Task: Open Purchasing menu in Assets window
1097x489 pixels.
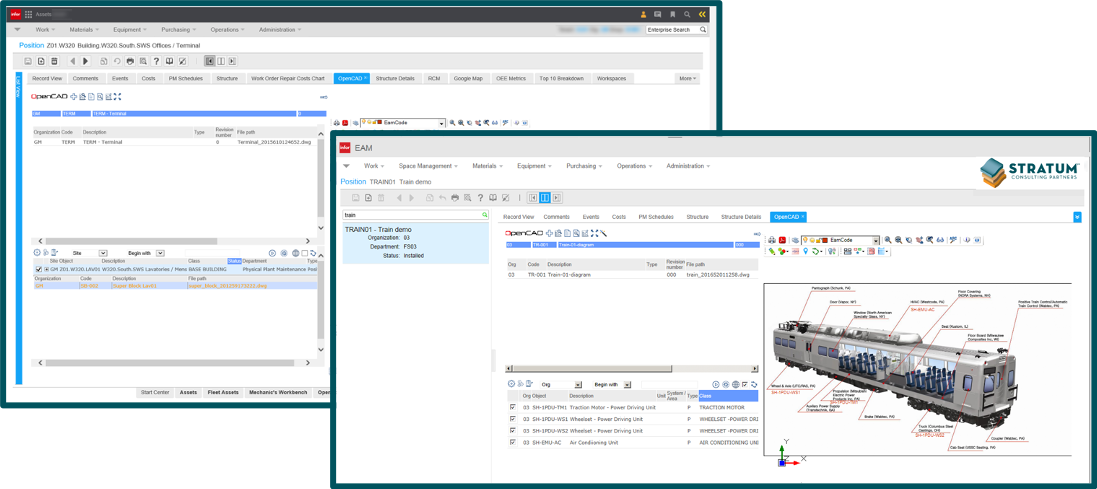Action: [x=178, y=30]
